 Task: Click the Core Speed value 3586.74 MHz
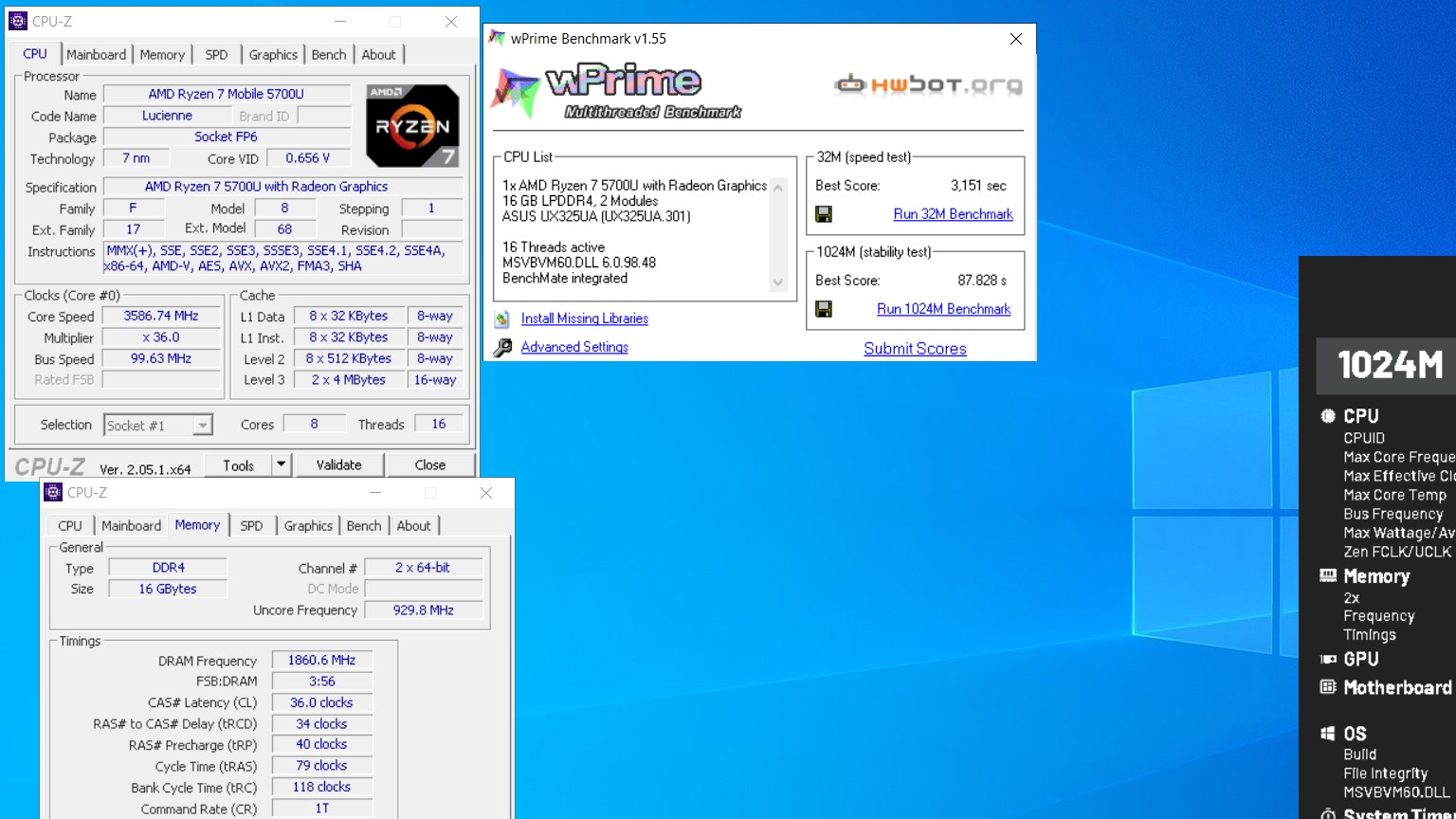click(x=161, y=316)
